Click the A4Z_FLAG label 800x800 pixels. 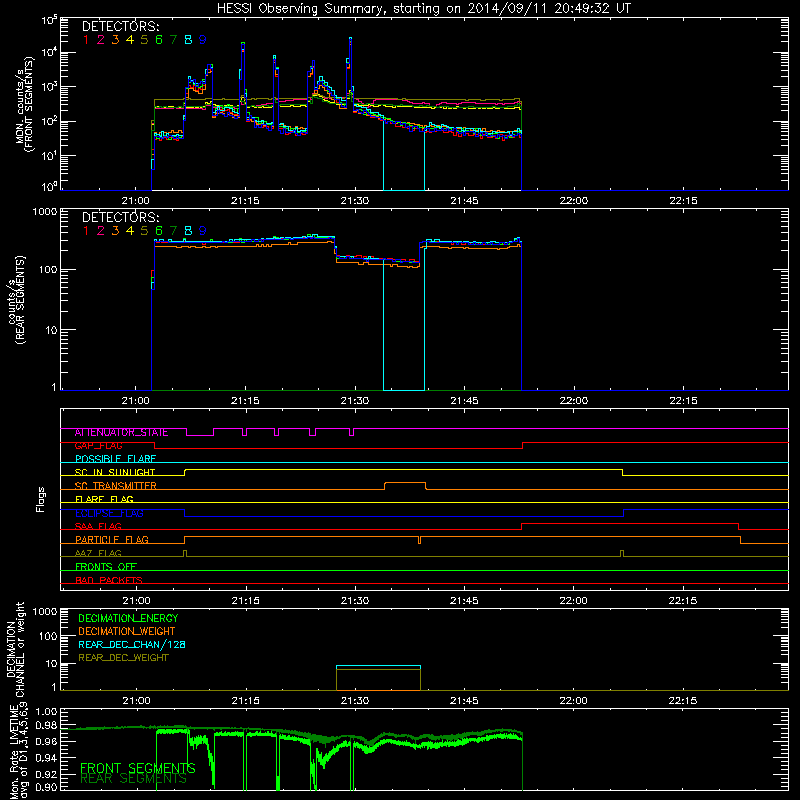coord(98,554)
